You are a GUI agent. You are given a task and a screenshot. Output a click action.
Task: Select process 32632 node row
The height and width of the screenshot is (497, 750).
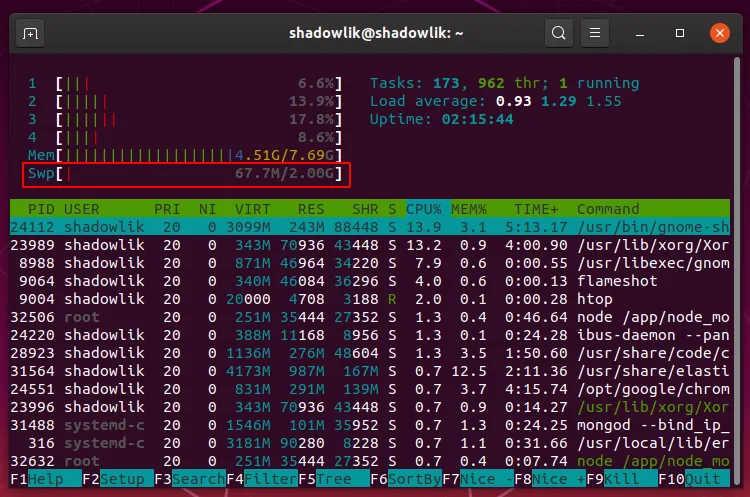[370, 461]
